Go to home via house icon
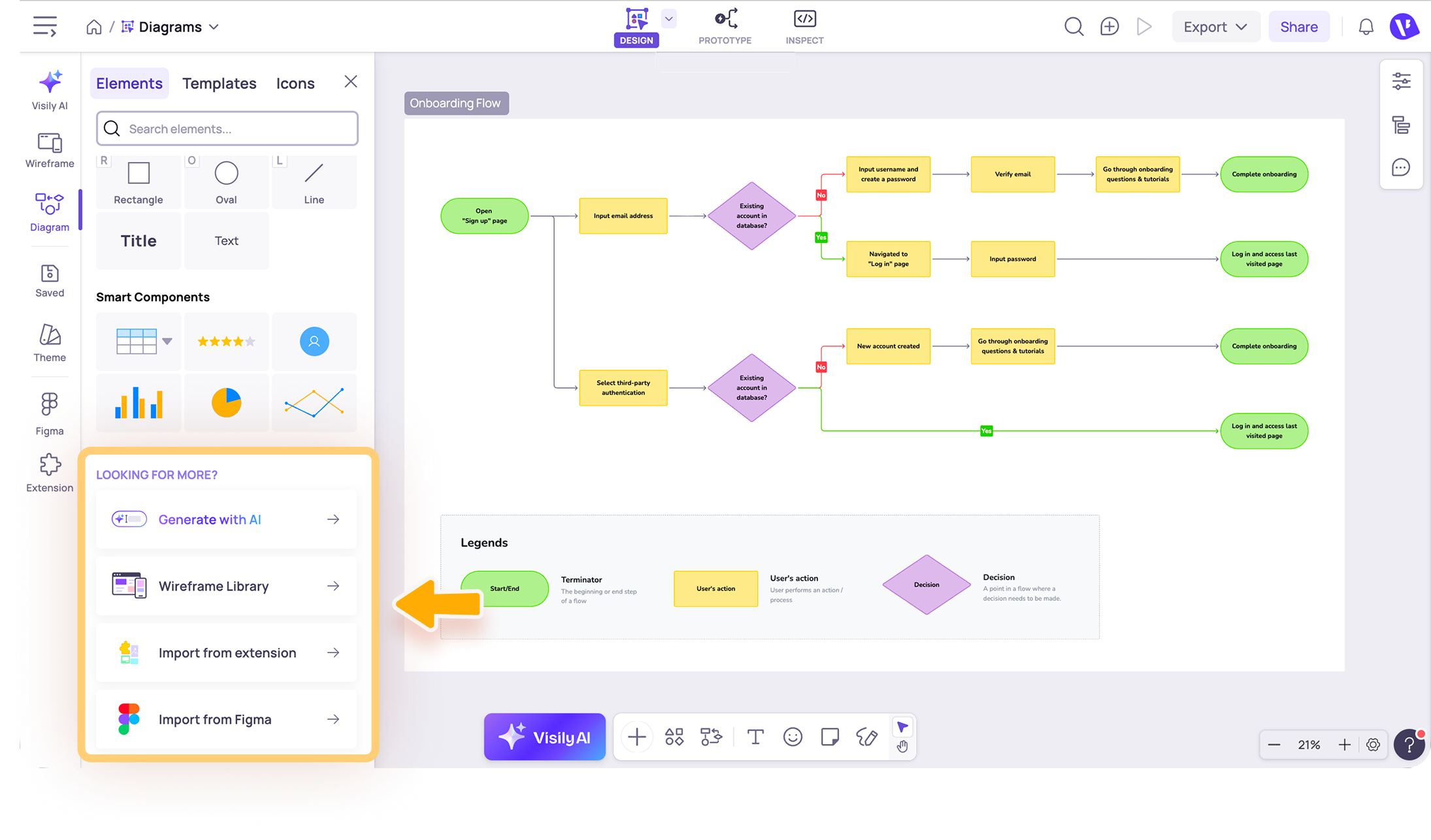The image size is (1431, 840). coord(94,27)
